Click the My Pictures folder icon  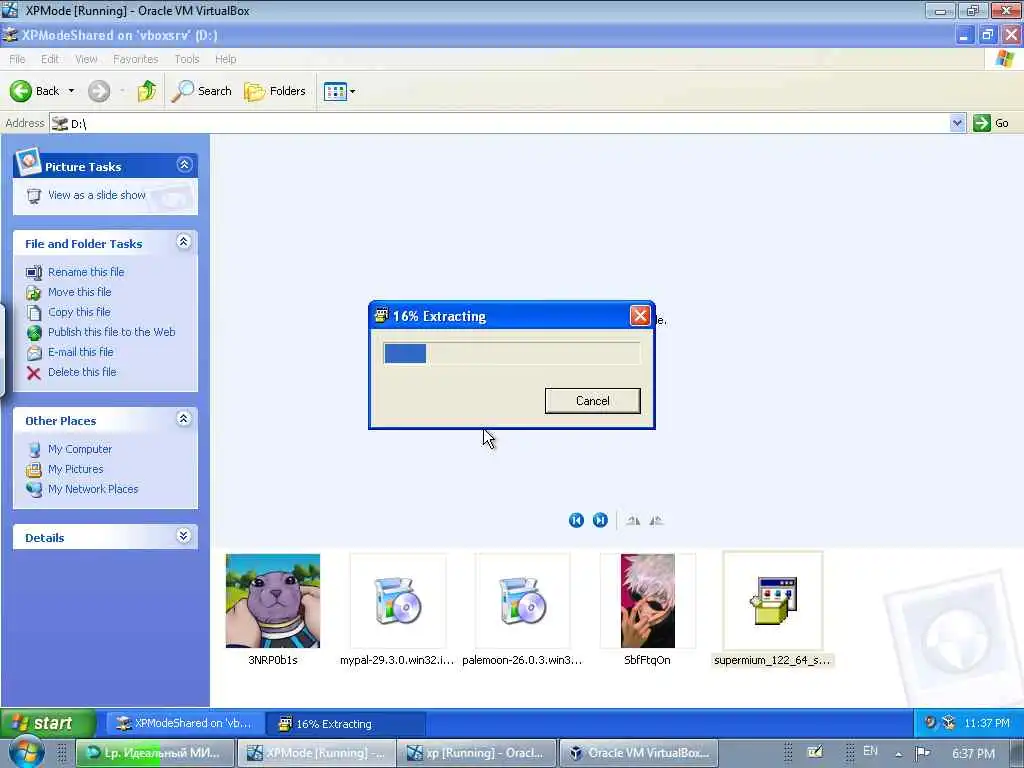34,470
